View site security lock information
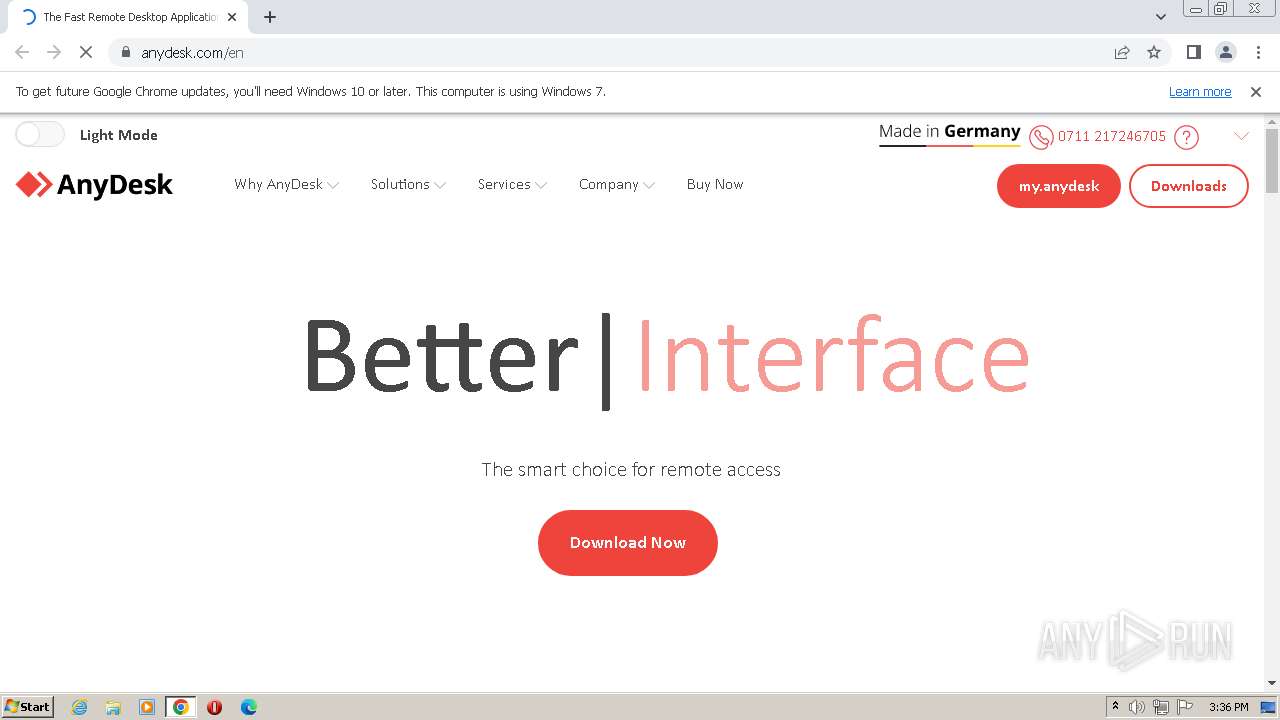Image resolution: width=1280 pixels, height=720 pixels. point(126,52)
